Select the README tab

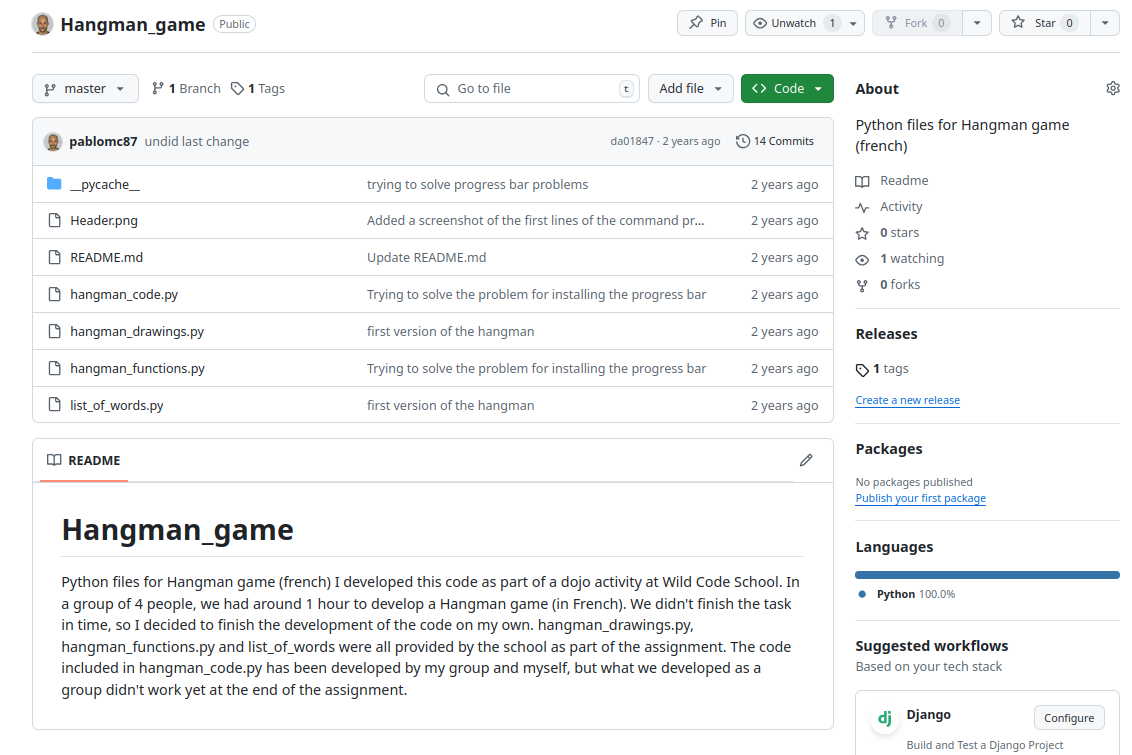[x=84, y=461]
